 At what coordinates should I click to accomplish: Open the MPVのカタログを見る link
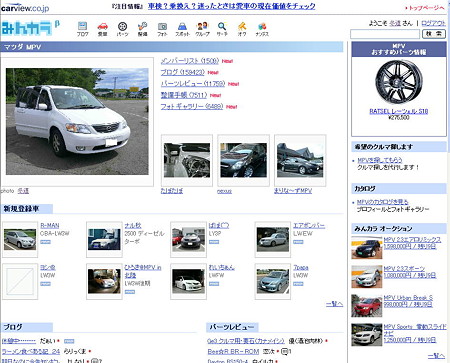[382, 202]
